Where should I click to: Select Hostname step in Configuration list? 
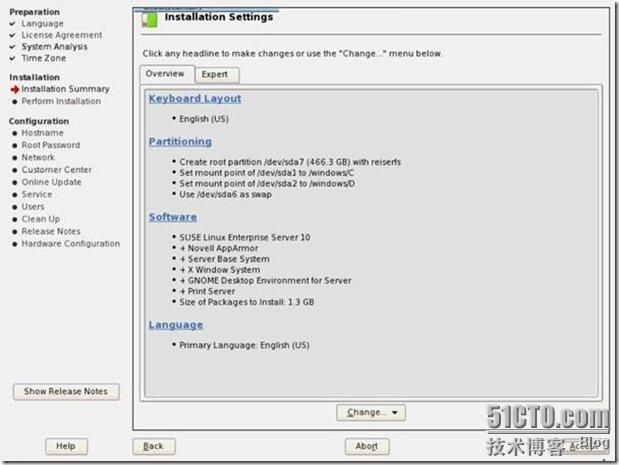pos(42,133)
